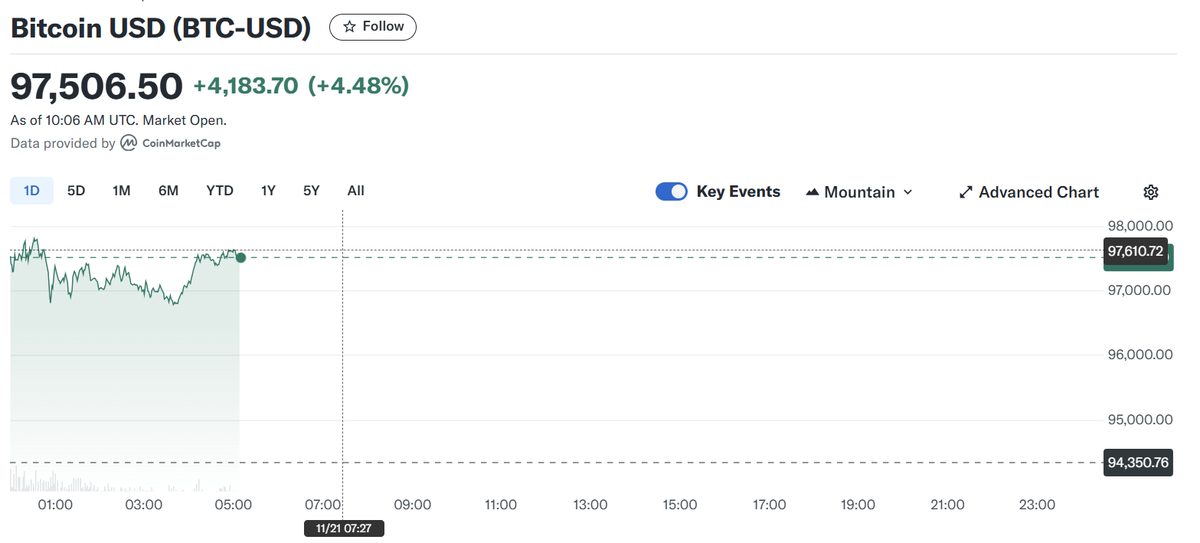The height and width of the screenshot is (543, 1200).
Task: Click the 05:00 time axis label
Action: 233,505
